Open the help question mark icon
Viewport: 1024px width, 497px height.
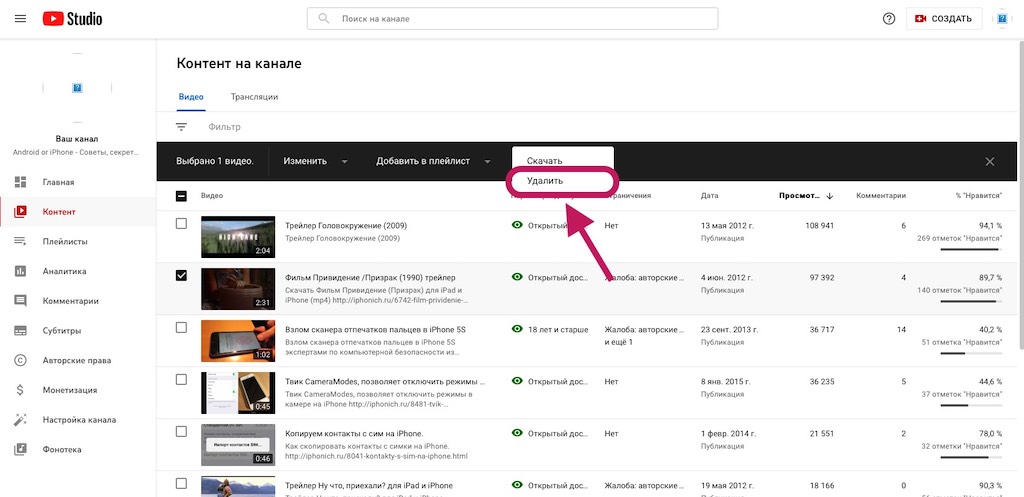click(889, 19)
